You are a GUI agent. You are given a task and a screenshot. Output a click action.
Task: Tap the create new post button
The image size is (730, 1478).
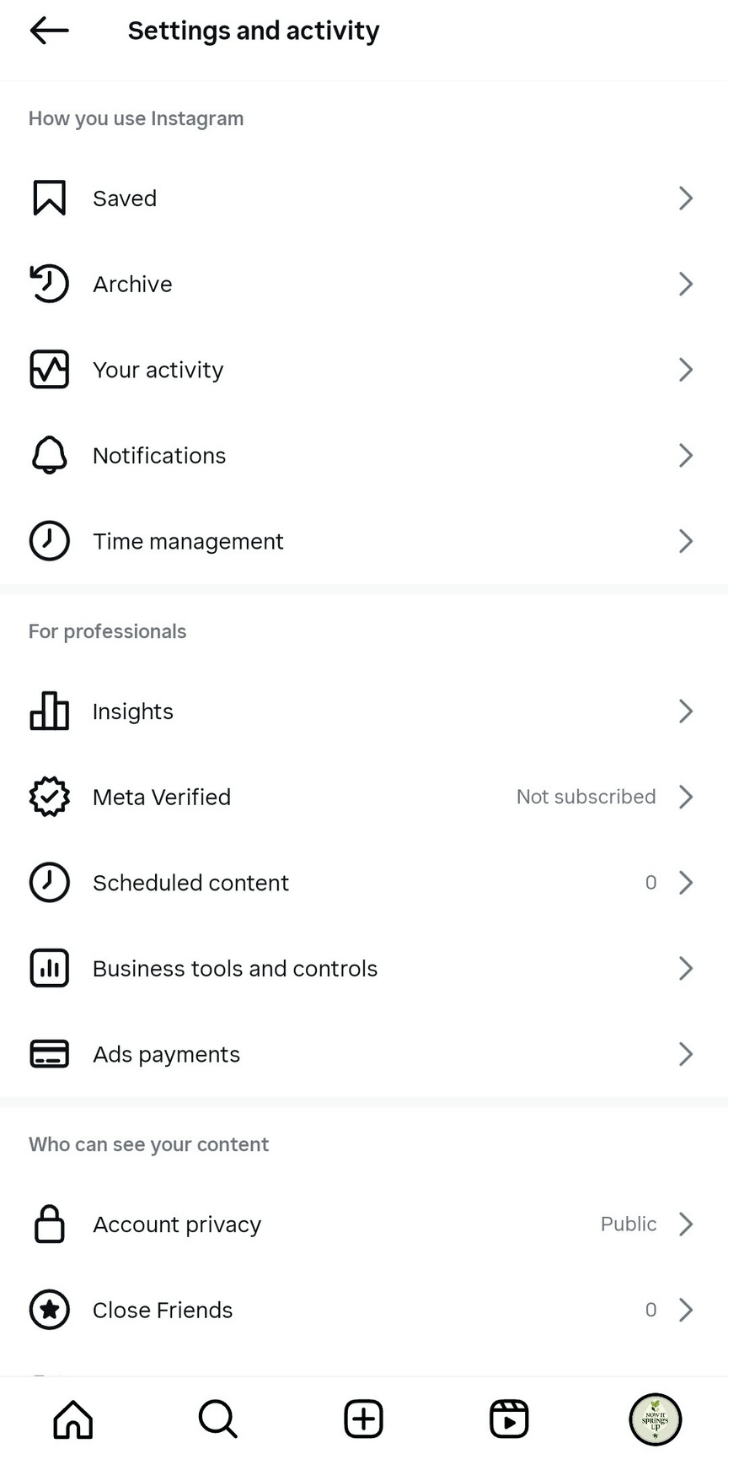point(364,1419)
